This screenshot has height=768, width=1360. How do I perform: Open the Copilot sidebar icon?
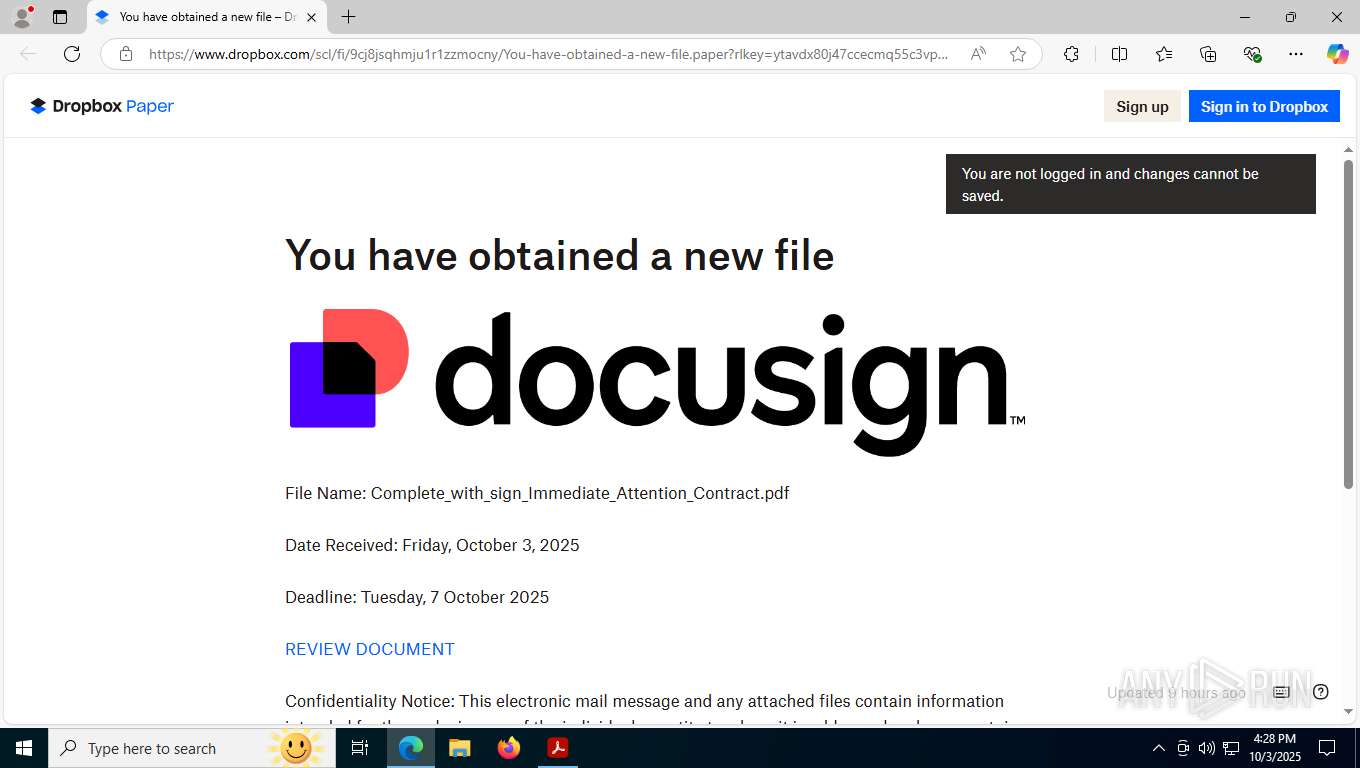(1337, 54)
